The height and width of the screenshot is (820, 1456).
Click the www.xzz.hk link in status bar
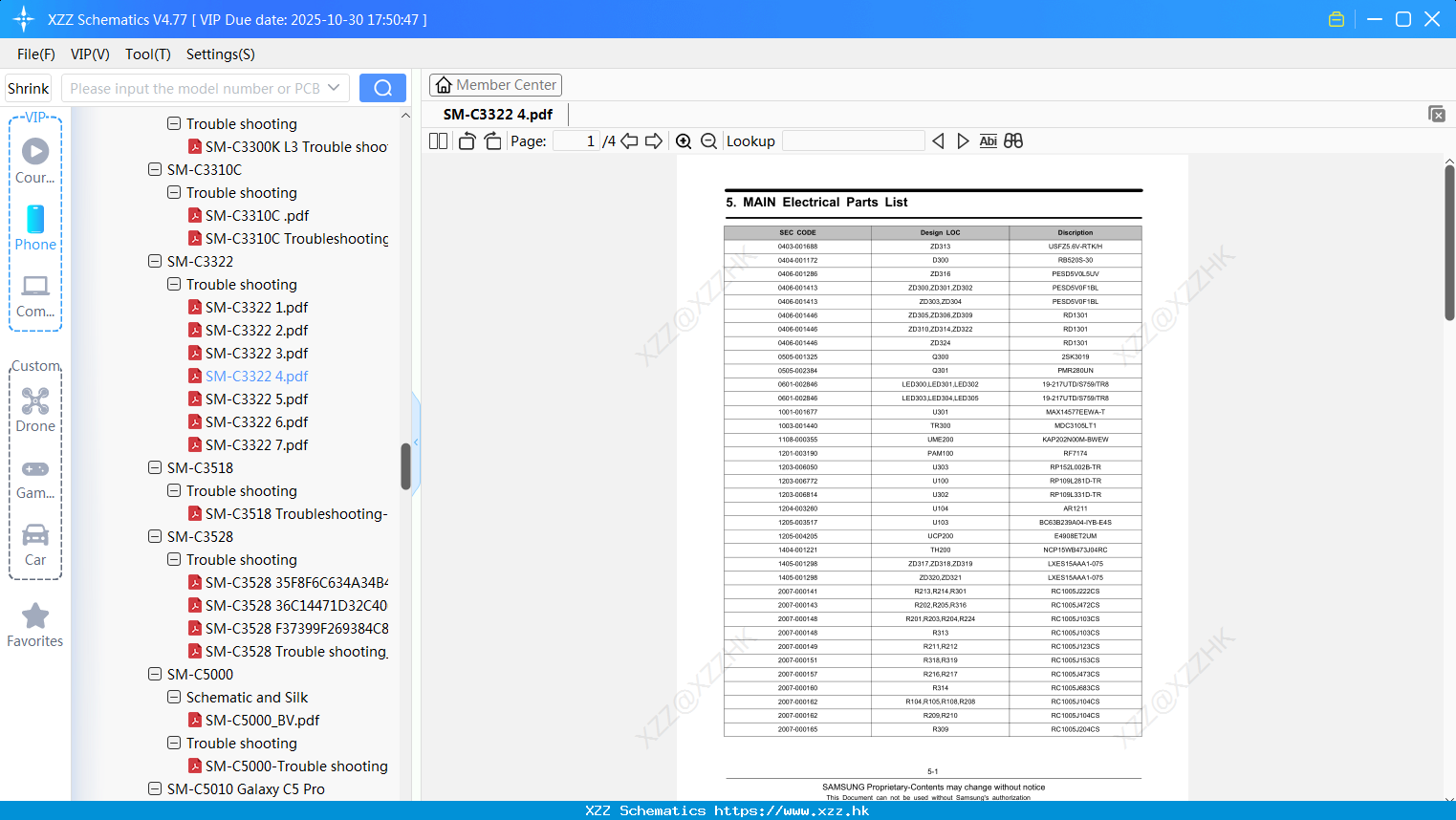(792, 810)
